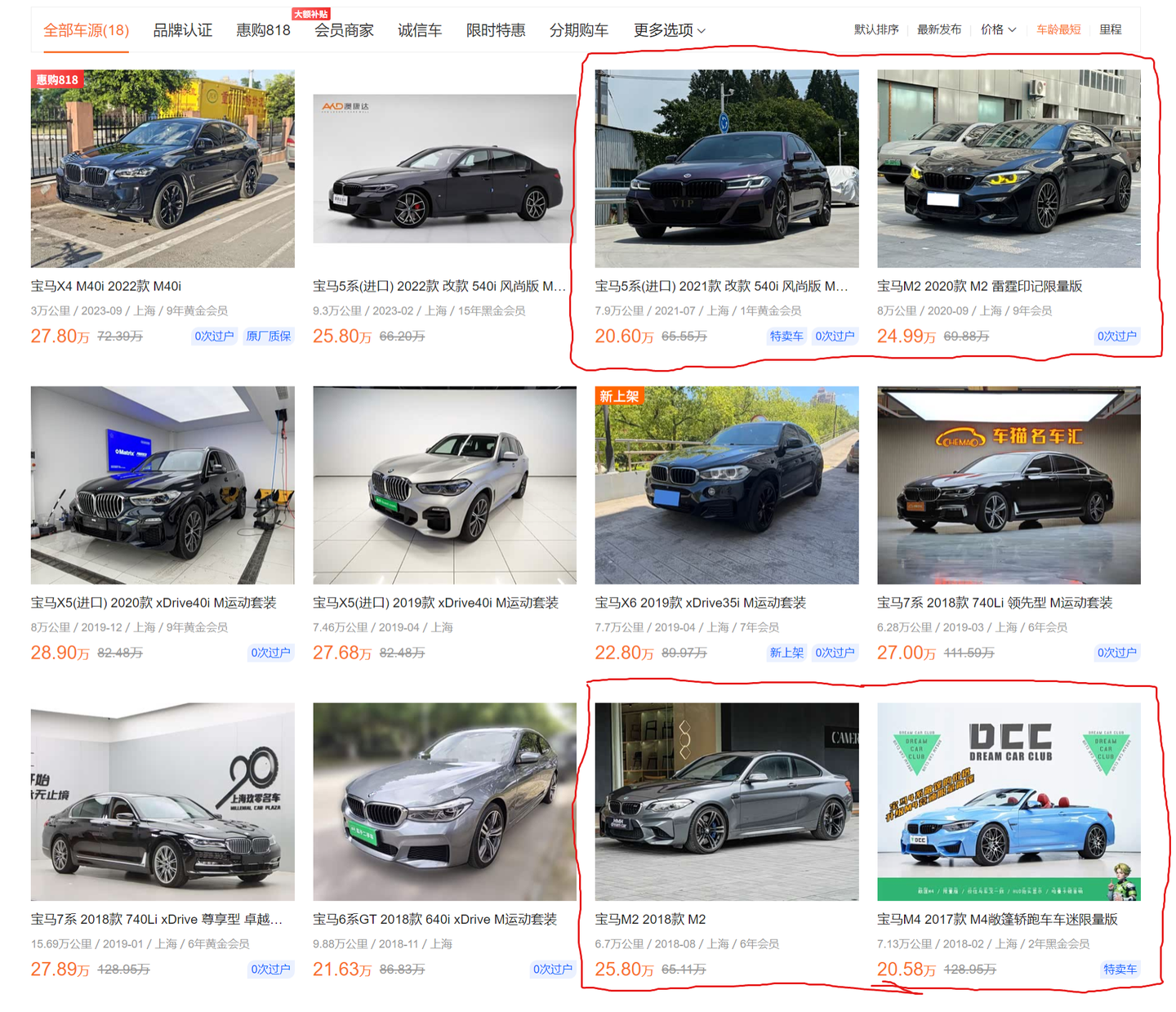Open the 宝马6系GT 2018款 640i photo

pyautogui.click(x=444, y=802)
